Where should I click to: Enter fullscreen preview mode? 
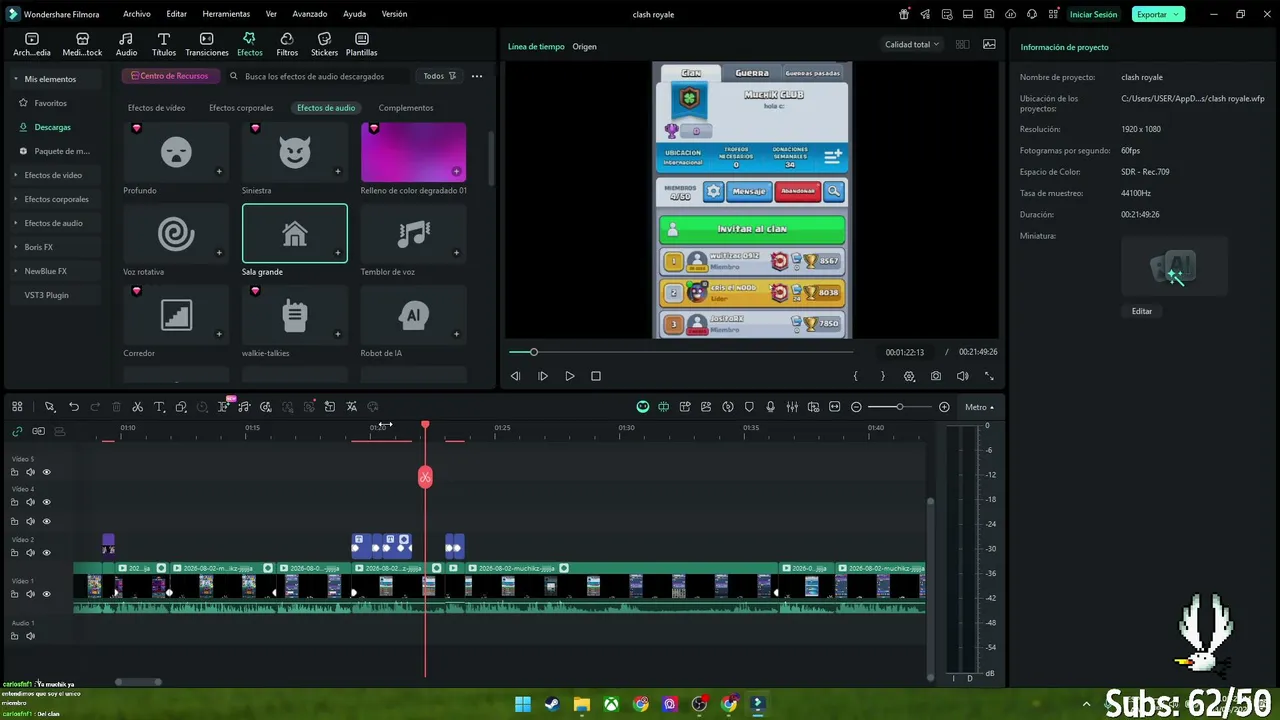point(989,376)
